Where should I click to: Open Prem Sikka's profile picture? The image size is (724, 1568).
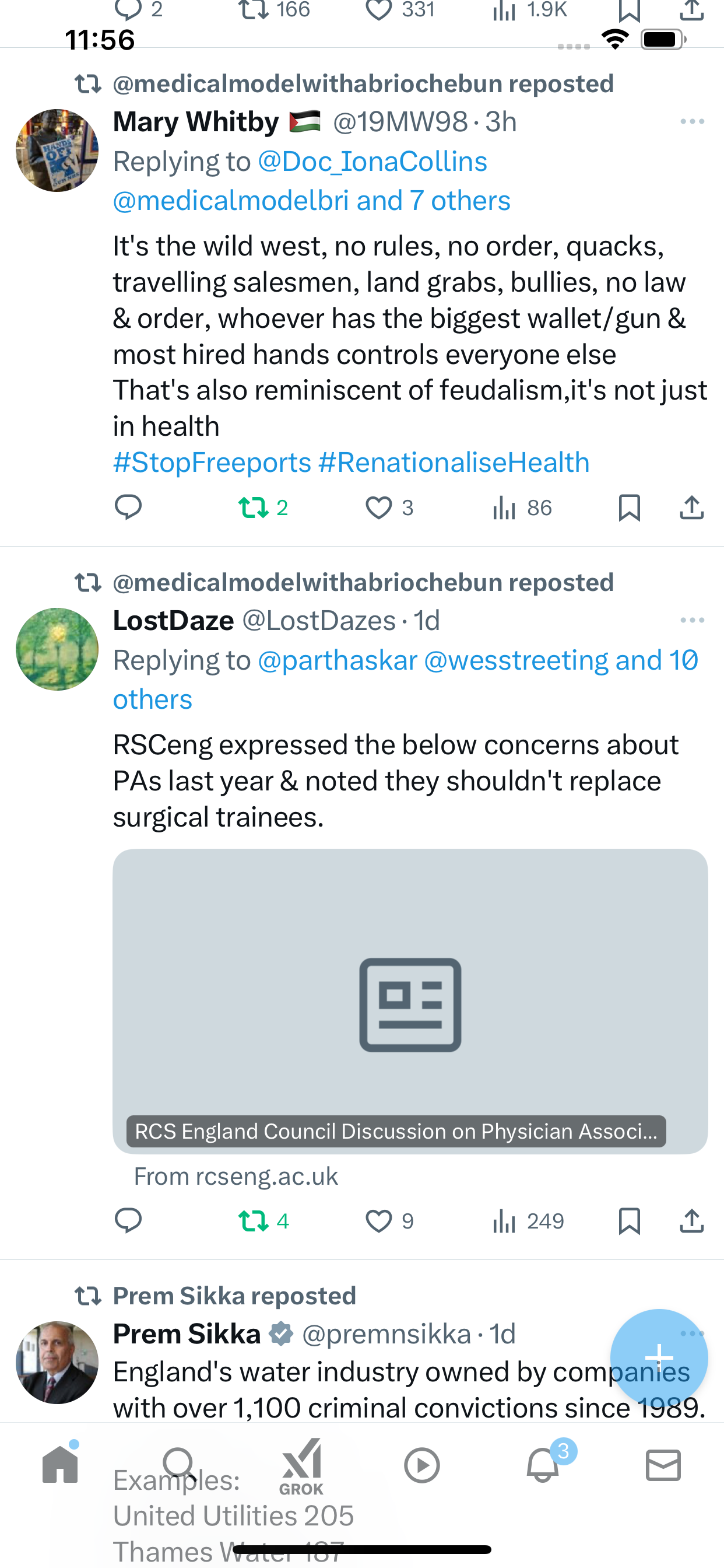pyautogui.click(x=57, y=1362)
